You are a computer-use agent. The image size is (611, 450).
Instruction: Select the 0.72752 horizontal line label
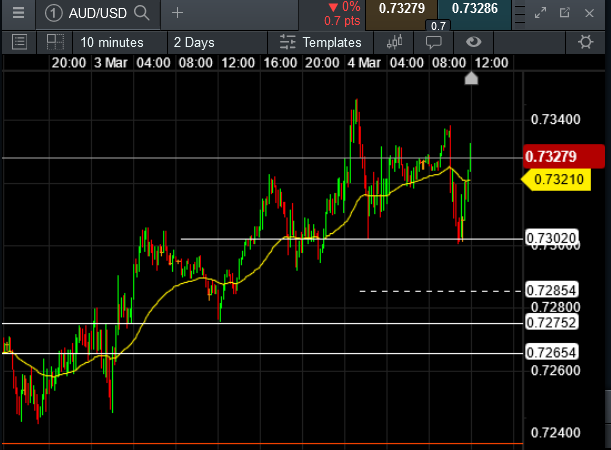point(551,323)
